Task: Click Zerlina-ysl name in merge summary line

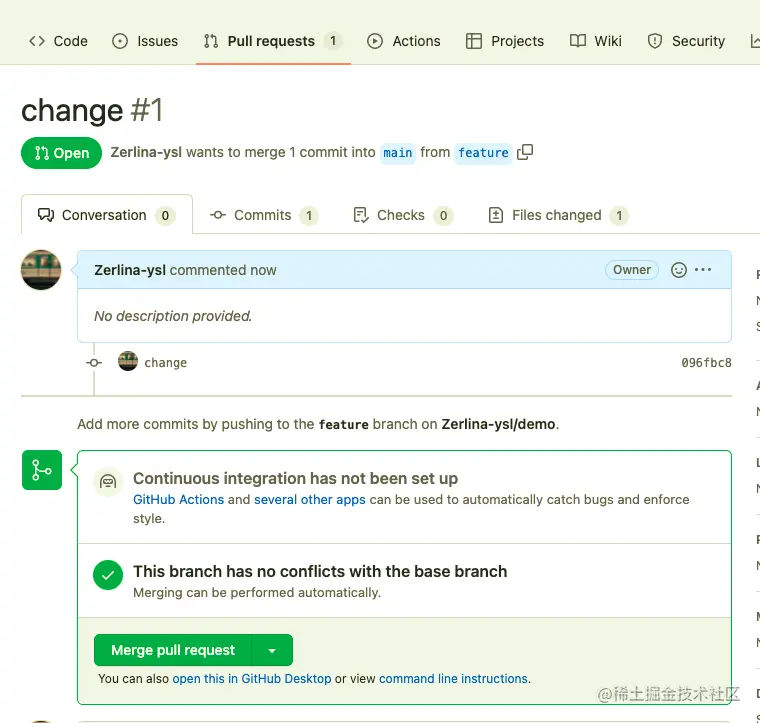Action: tap(146, 152)
